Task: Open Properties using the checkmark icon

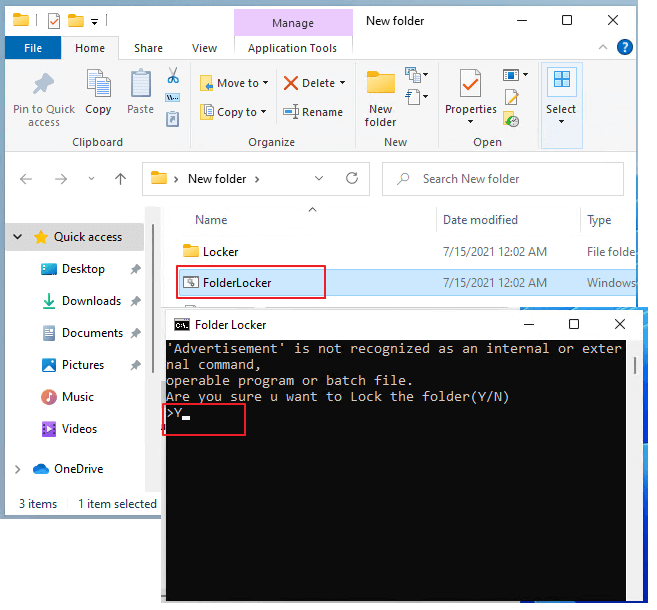Action: pyautogui.click(x=470, y=86)
